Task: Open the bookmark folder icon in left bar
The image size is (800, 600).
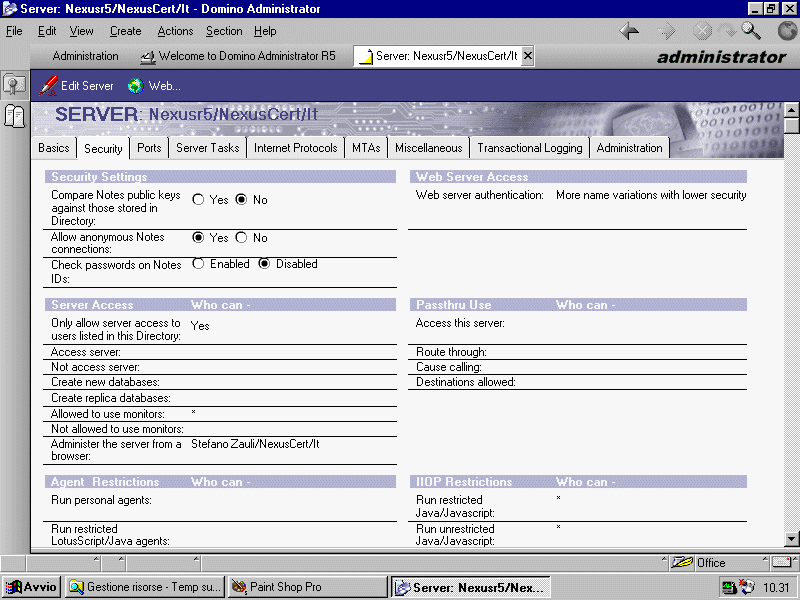Action: [14, 85]
